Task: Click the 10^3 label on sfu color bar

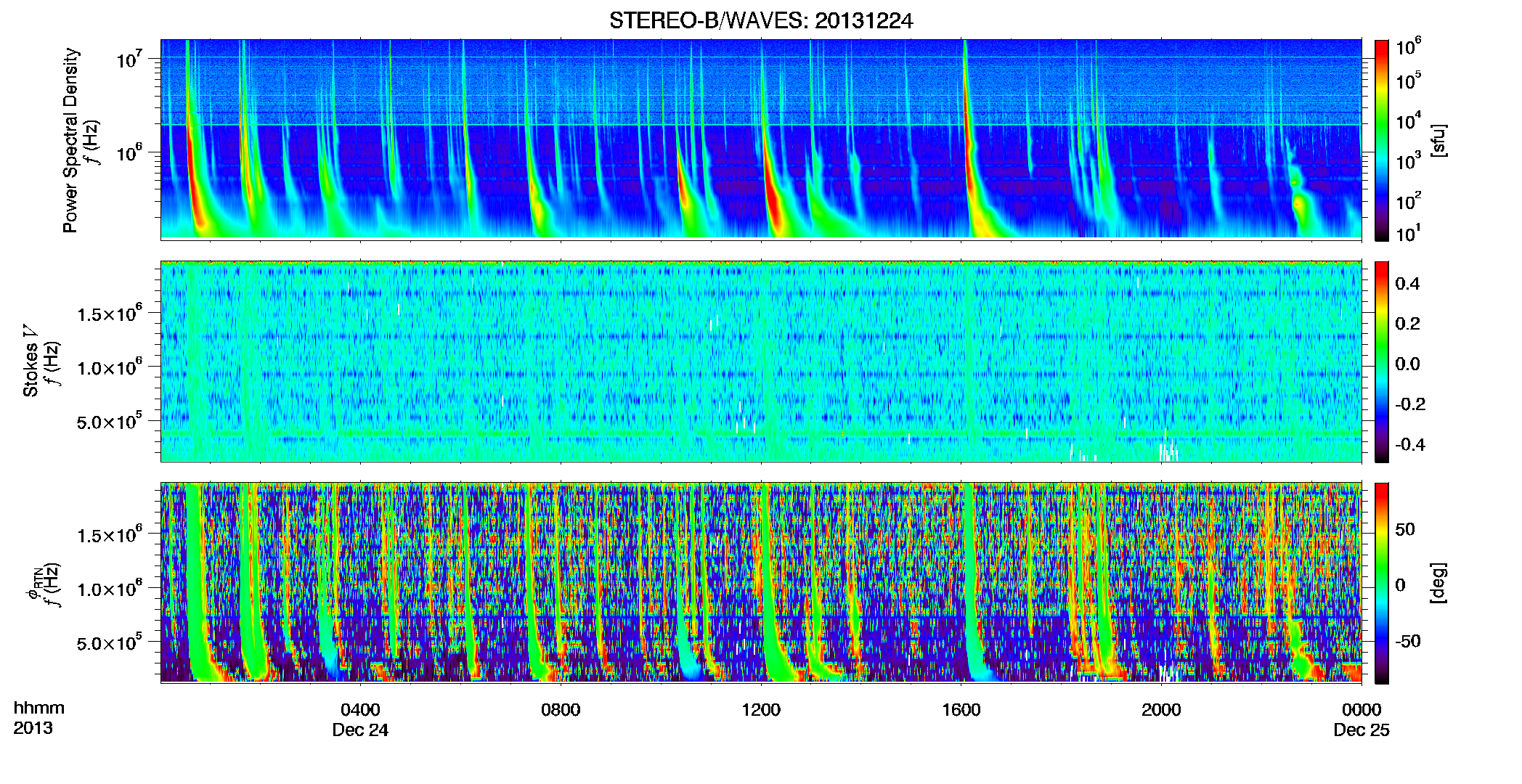Action: (1408, 161)
